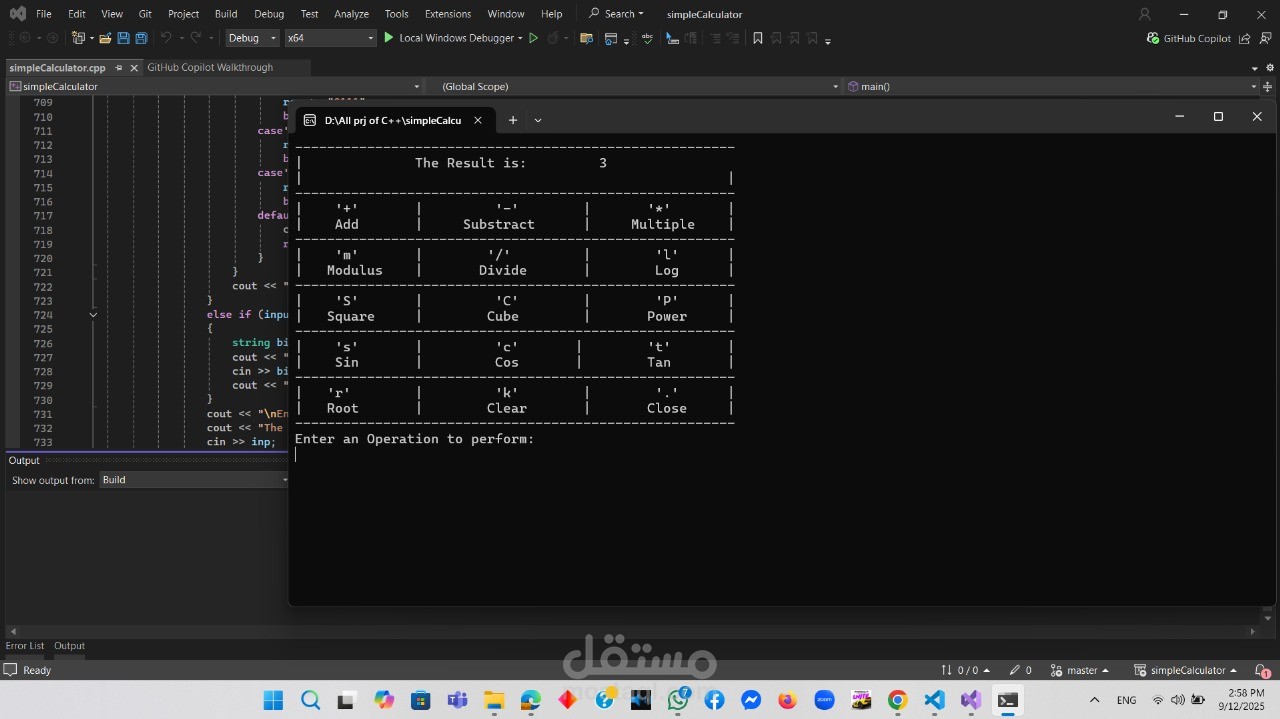Click the New Project icon in toolbar
The width and height of the screenshot is (1280, 719).
click(x=78, y=38)
